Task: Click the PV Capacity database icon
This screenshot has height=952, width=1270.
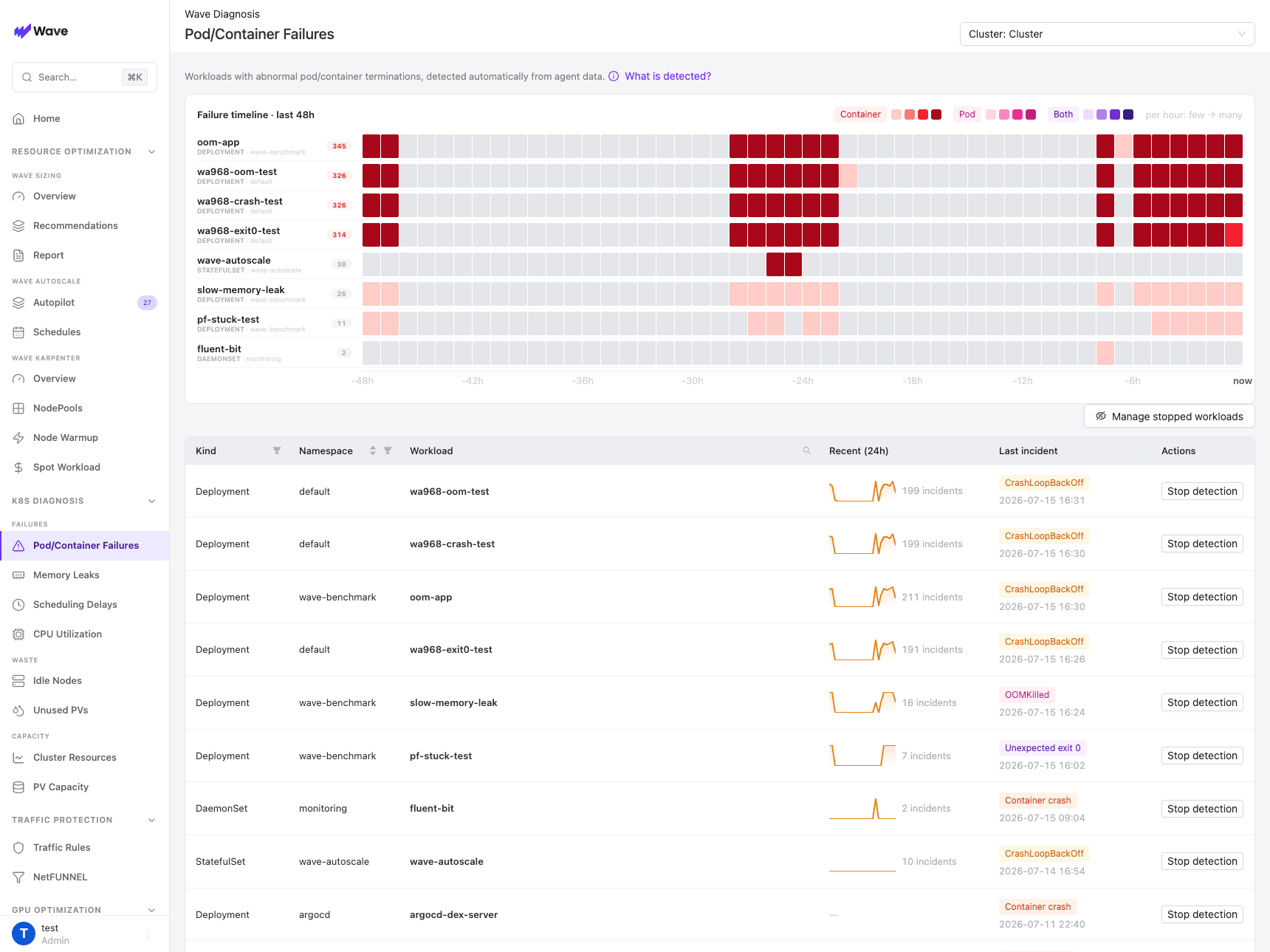Action: point(18,787)
